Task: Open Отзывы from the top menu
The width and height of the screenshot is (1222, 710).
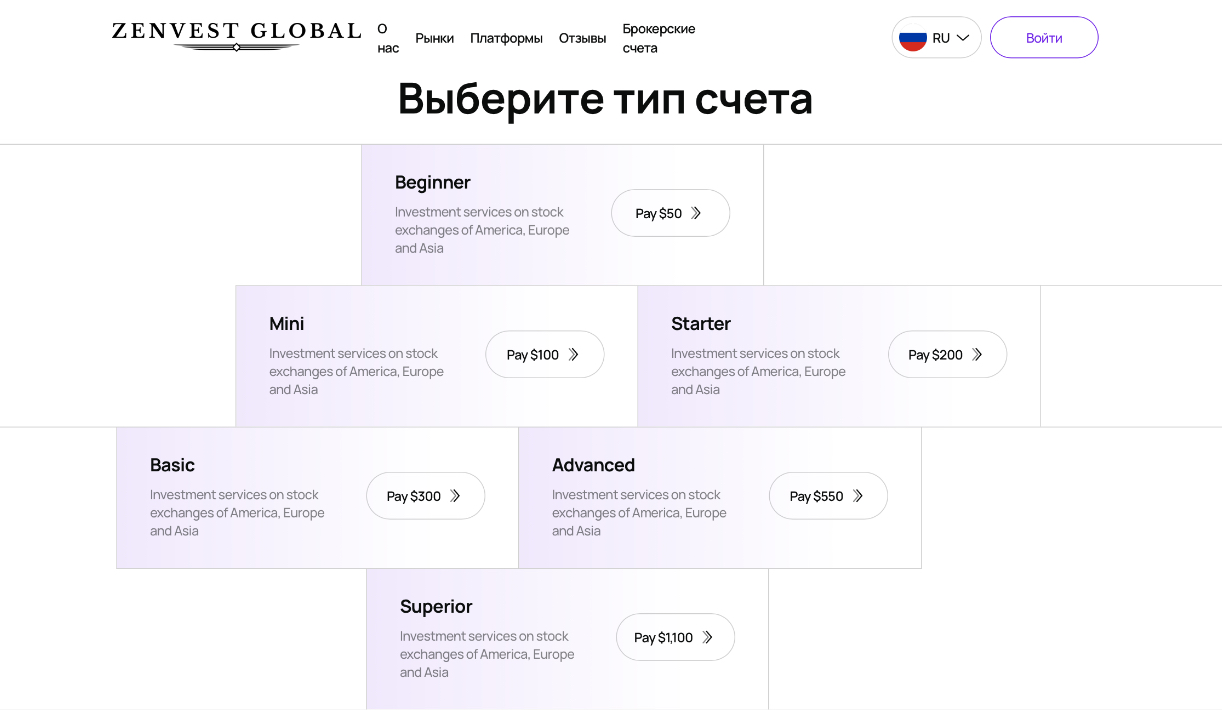Action: click(582, 38)
